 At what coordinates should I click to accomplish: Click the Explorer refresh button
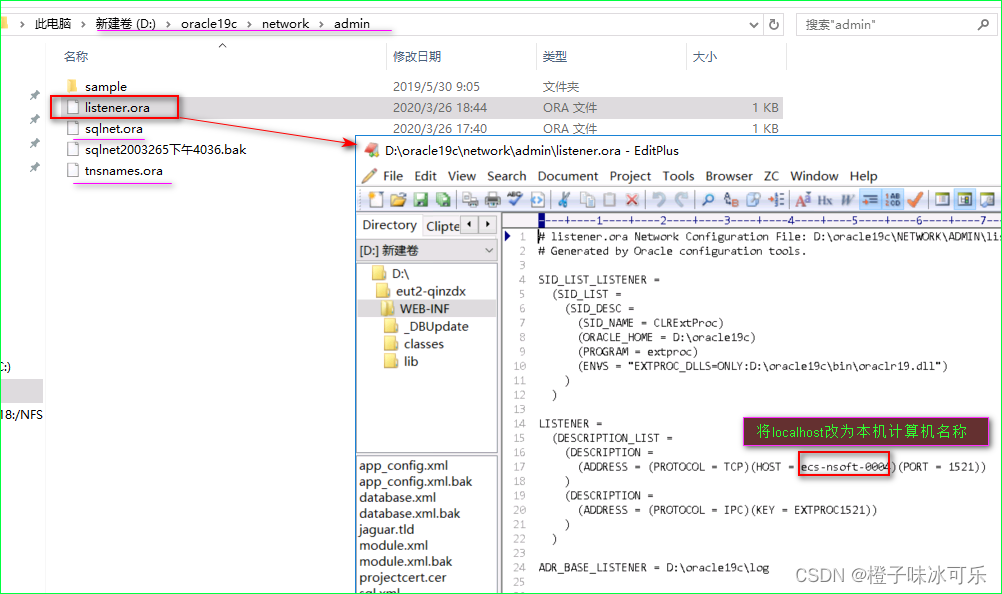[x=774, y=25]
